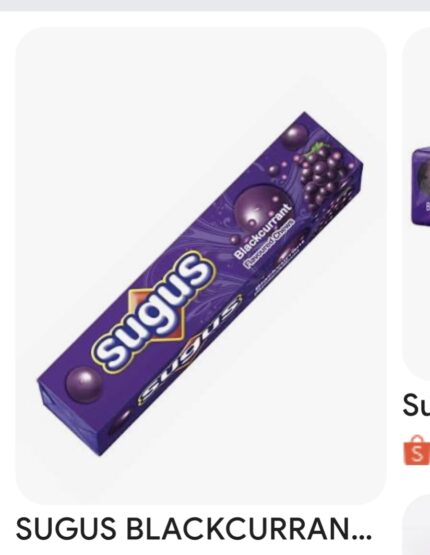The width and height of the screenshot is (430, 555).
Task: Click the gray bar at top of page
Action: pos(215,5)
